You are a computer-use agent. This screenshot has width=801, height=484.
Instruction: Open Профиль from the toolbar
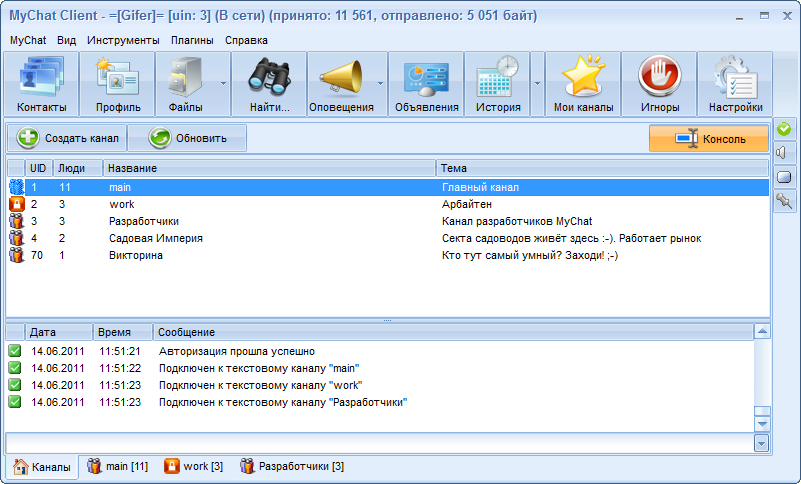pyautogui.click(x=117, y=84)
